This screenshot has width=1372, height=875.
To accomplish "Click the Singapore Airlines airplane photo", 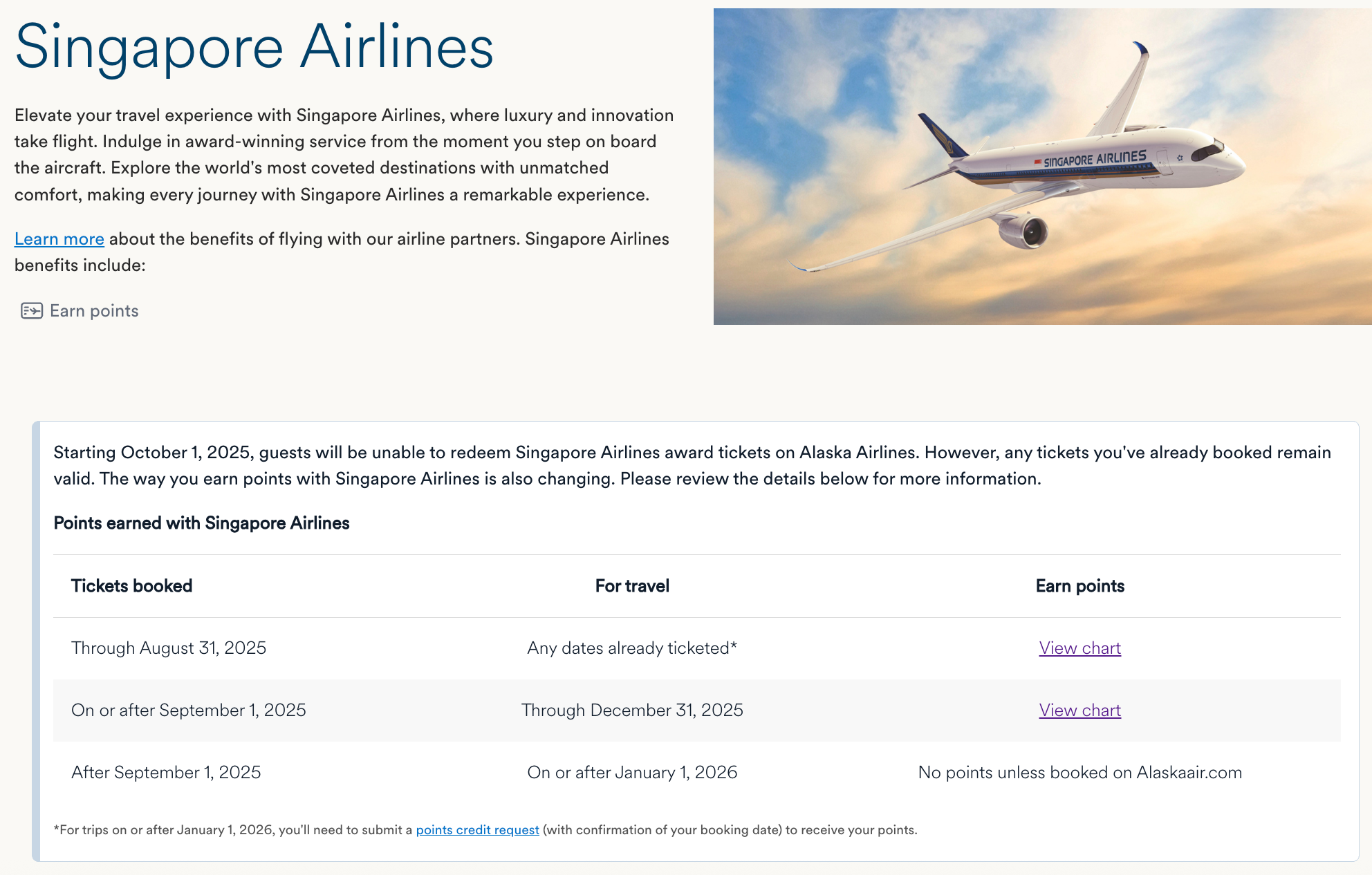I will pyautogui.click(x=1042, y=167).
